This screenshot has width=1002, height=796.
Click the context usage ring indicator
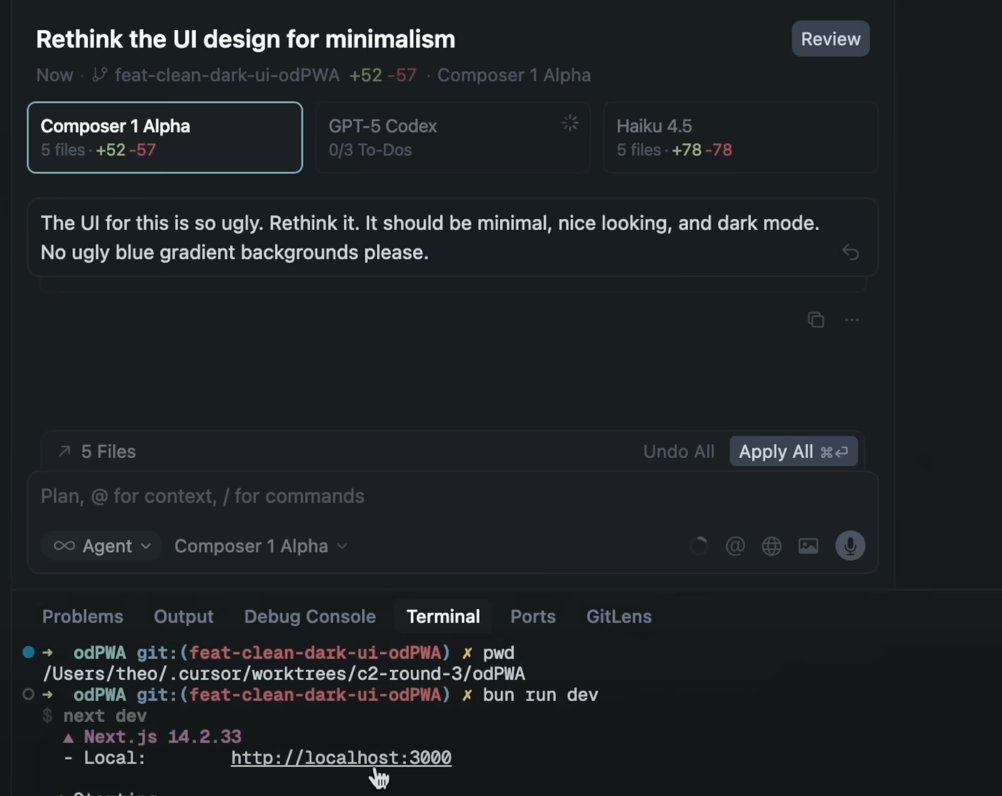pyautogui.click(x=698, y=546)
